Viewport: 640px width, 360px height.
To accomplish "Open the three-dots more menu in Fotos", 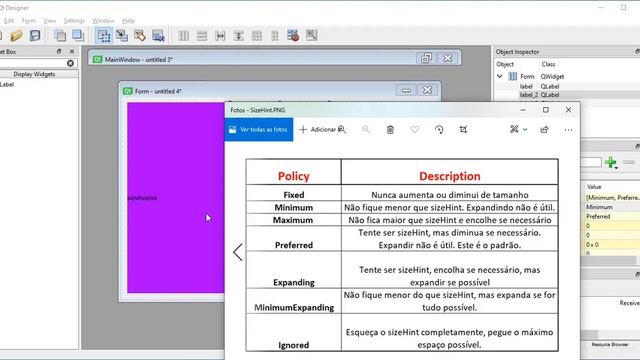I will pos(568,130).
